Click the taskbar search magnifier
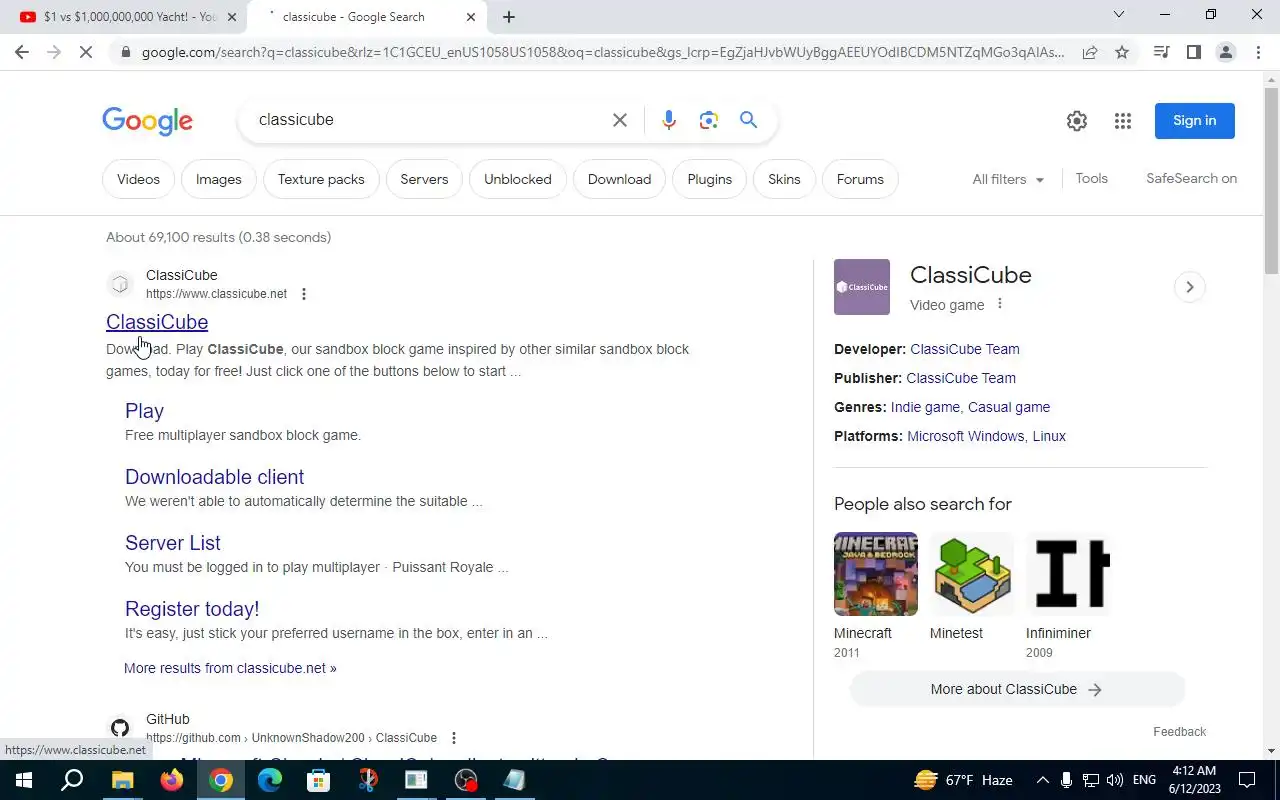The height and width of the screenshot is (800, 1280). coord(73,780)
